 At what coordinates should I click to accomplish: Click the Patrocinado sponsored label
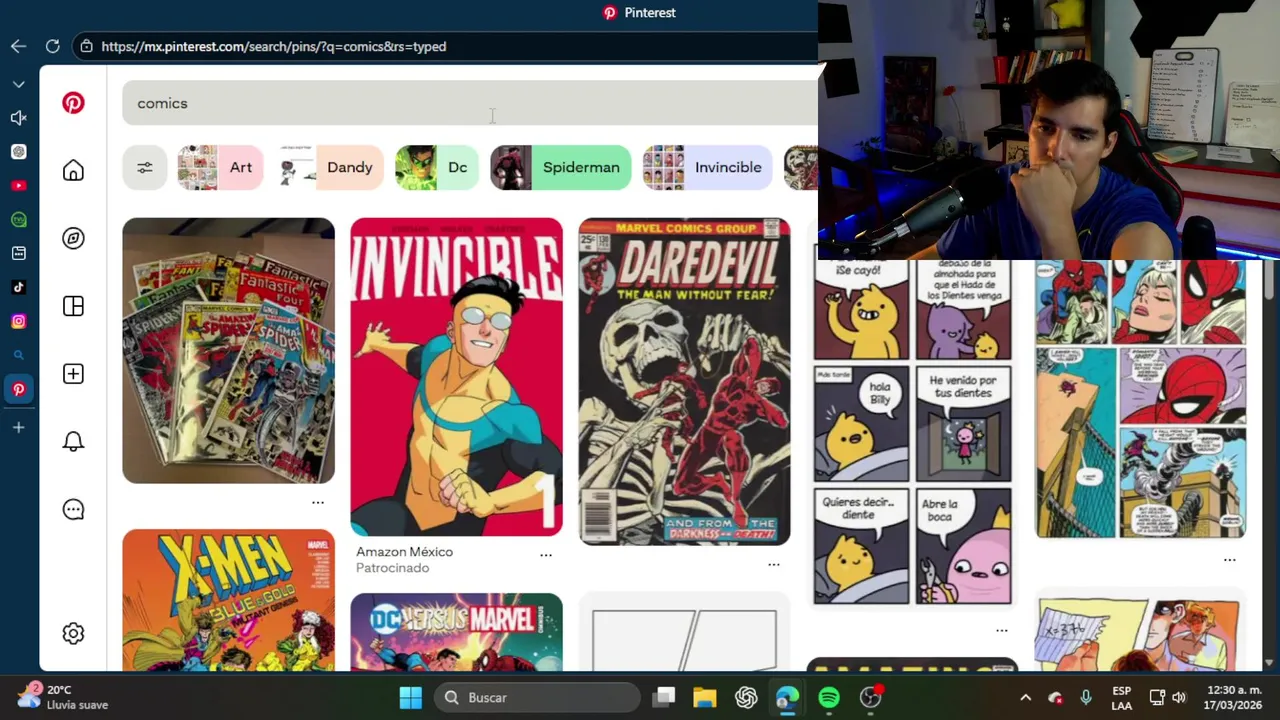point(392,568)
